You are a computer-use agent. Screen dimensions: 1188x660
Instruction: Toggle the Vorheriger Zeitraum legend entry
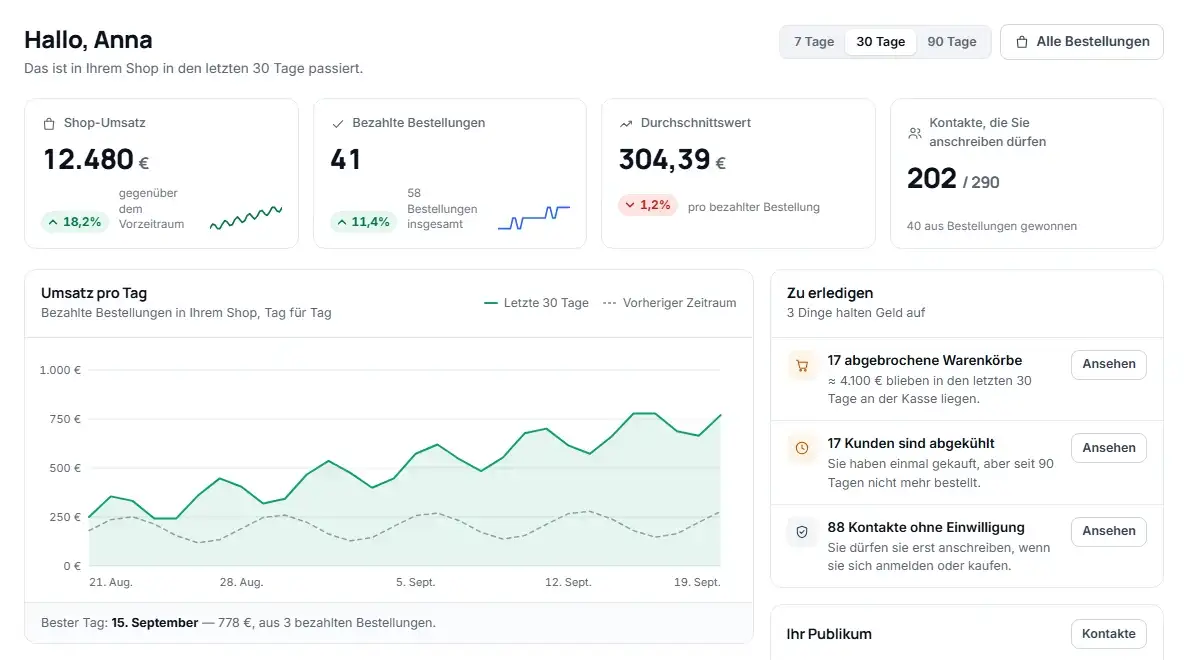coord(669,303)
